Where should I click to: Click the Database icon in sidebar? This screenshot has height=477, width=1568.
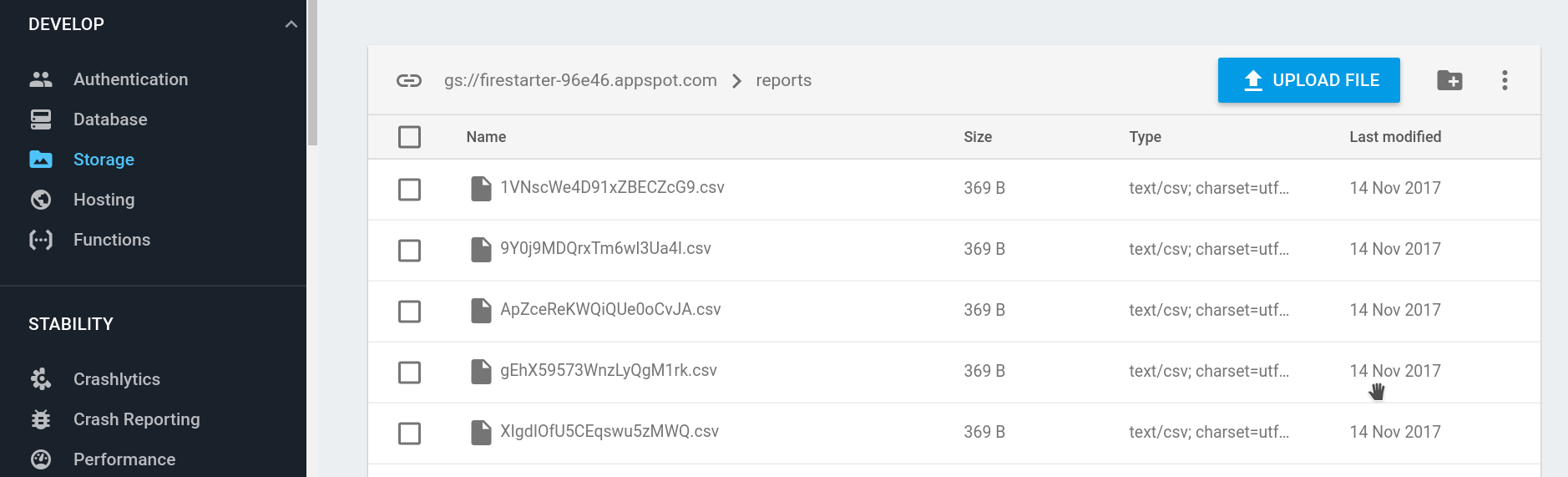pos(40,119)
